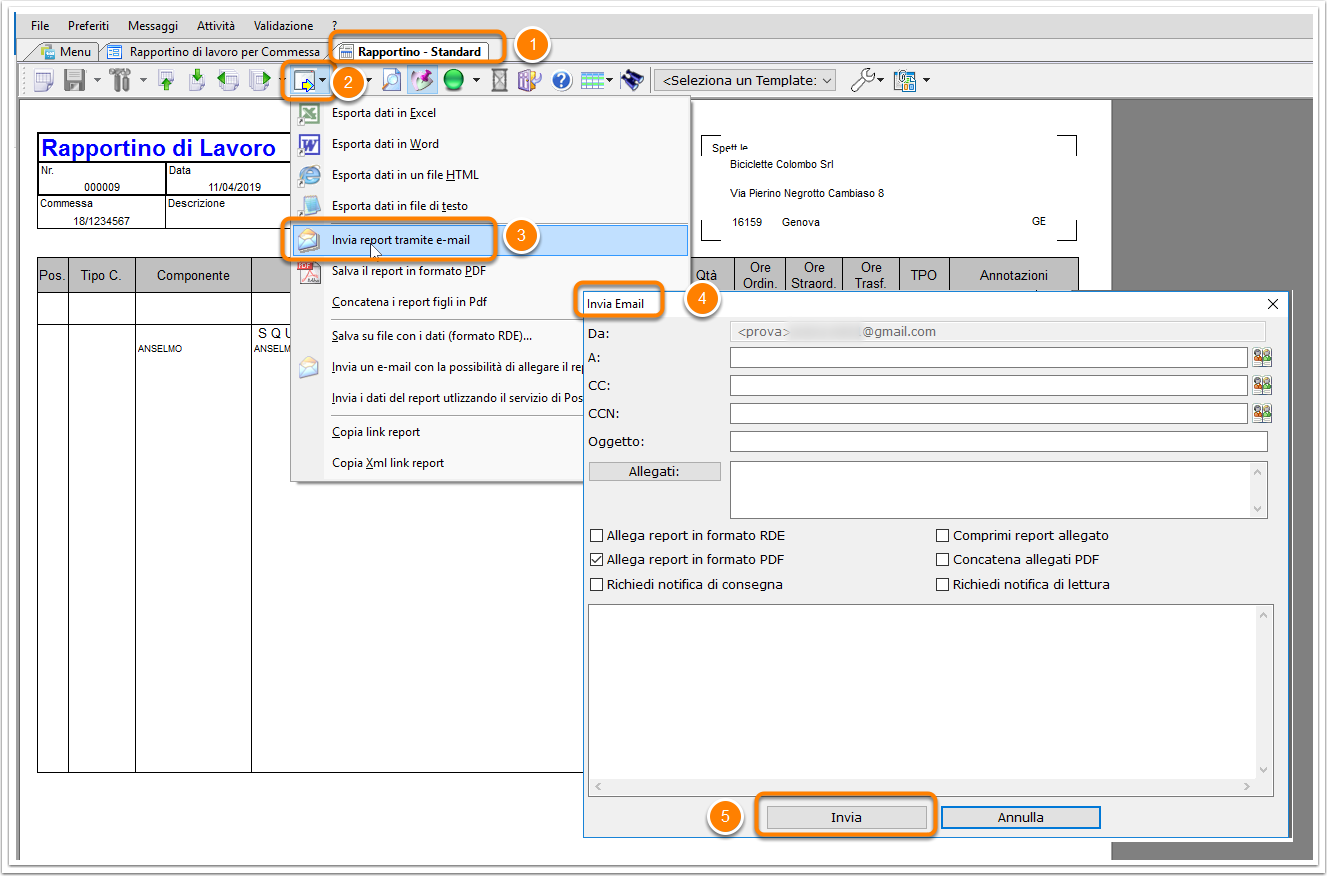Expand dropdown arrow next to save icon
Image resolution: width=1327 pixels, height=876 pixels.
(x=97, y=81)
